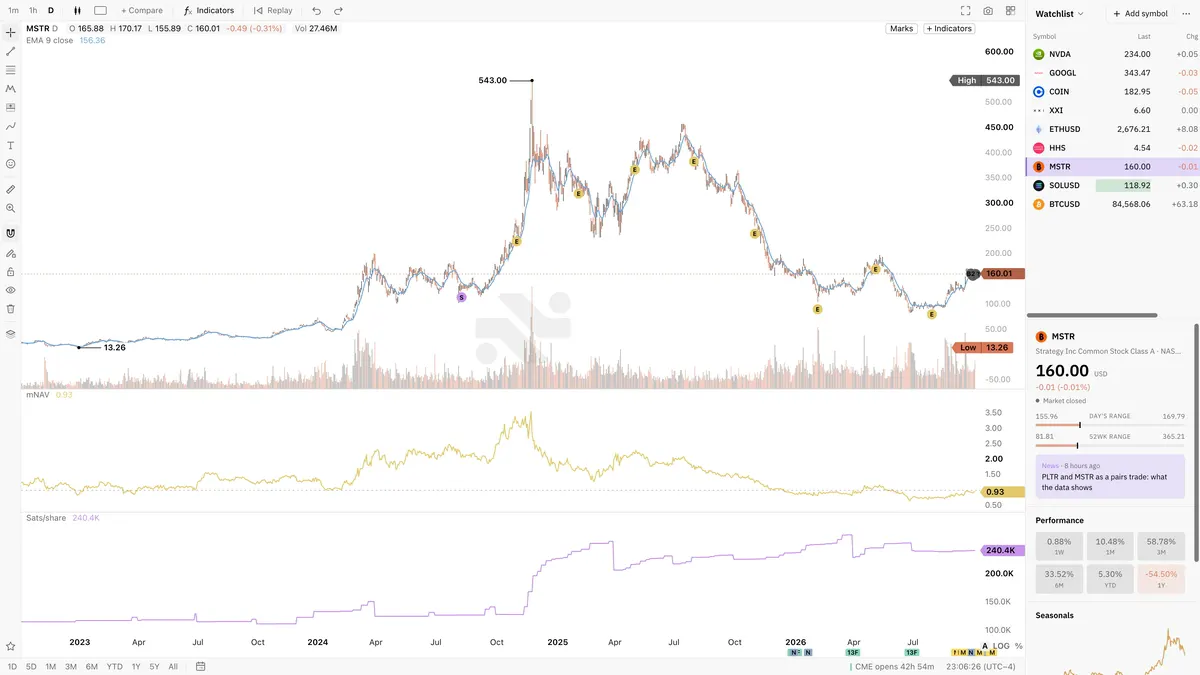This screenshot has width=1200, height=675.
Task: Pick the ruler measure tool
Action: pyautogui.click(x=10, y=189)
